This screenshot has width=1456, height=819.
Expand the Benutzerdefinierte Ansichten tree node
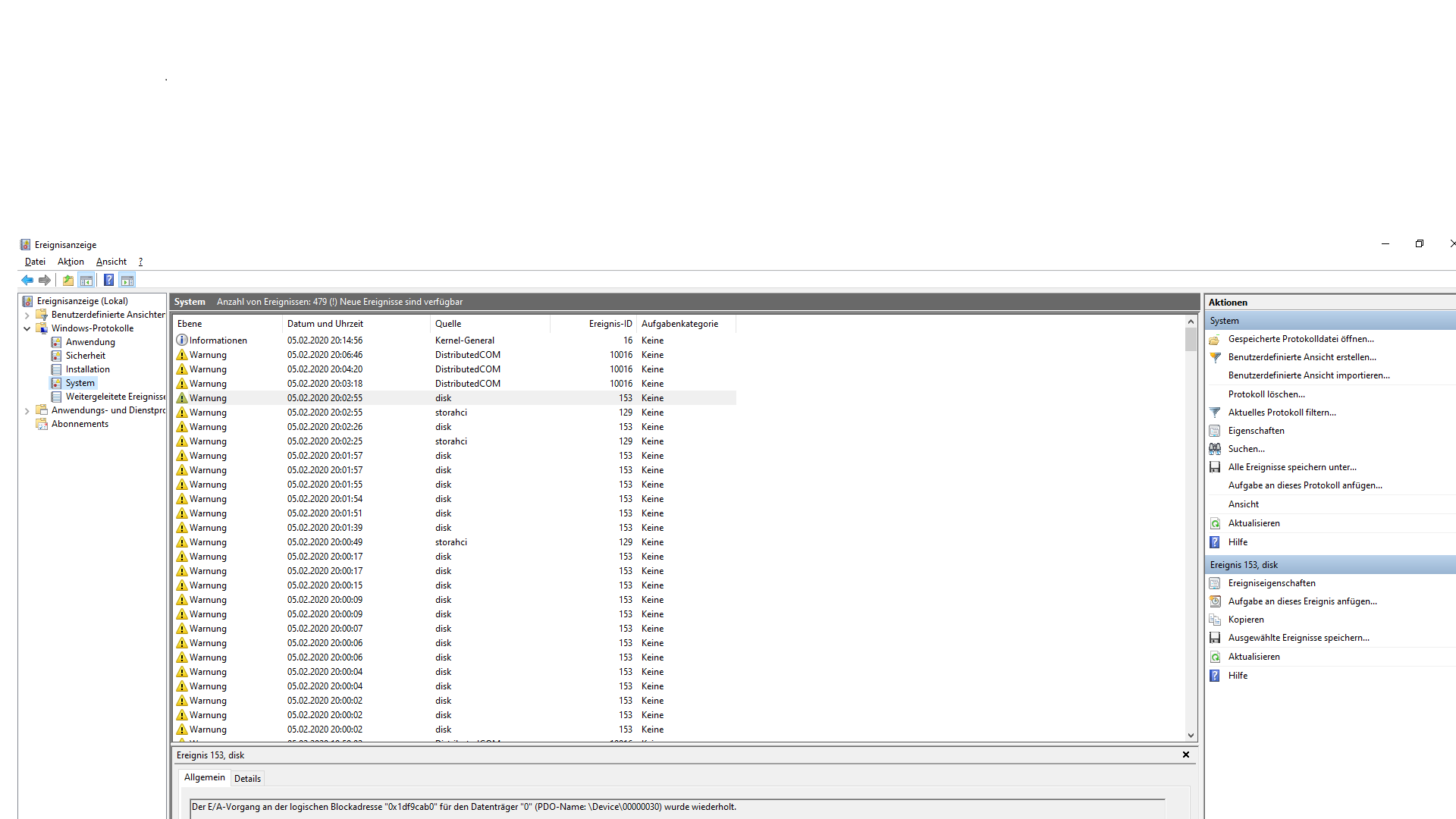(x=27, y=315)
